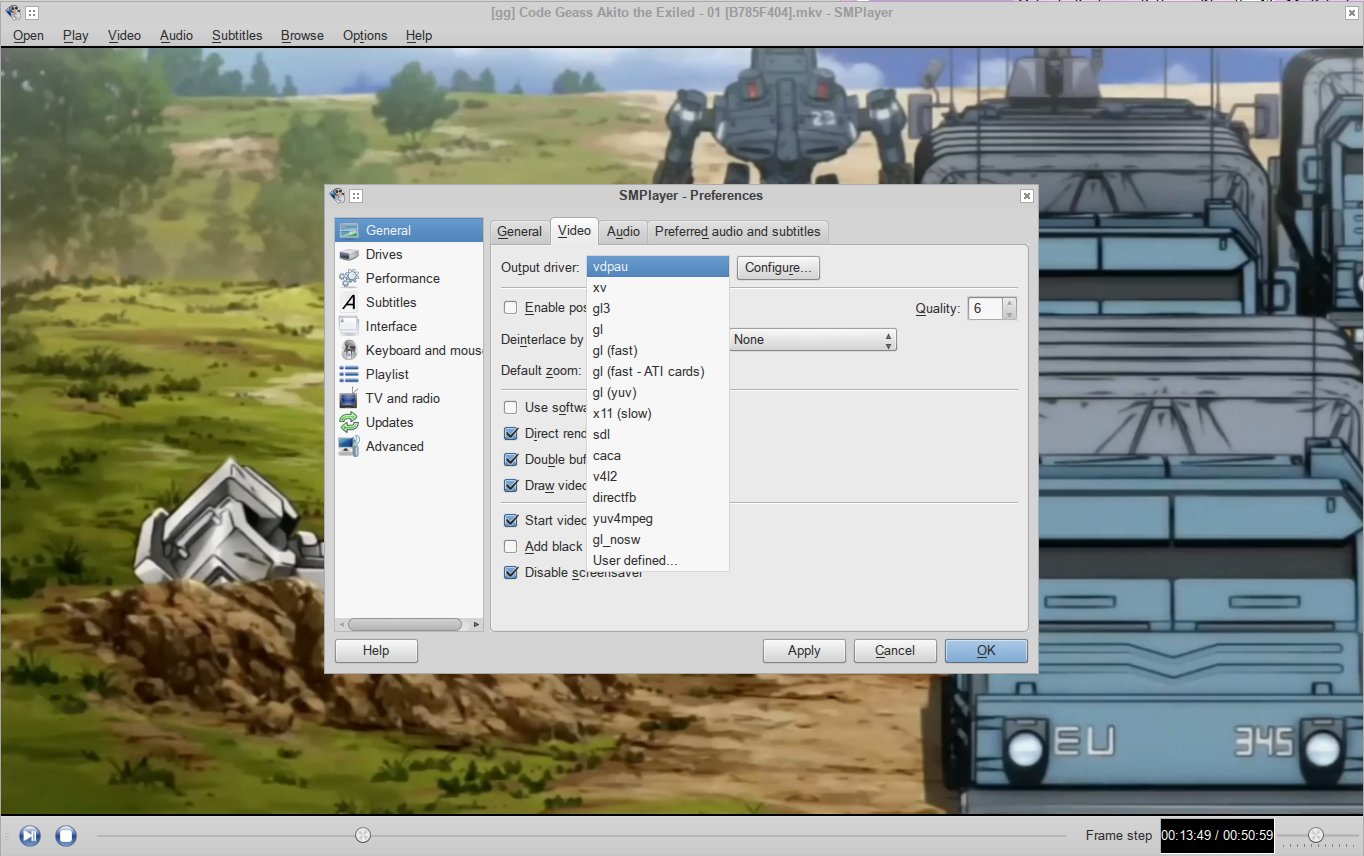Select caca output driver option

point(658,456)
